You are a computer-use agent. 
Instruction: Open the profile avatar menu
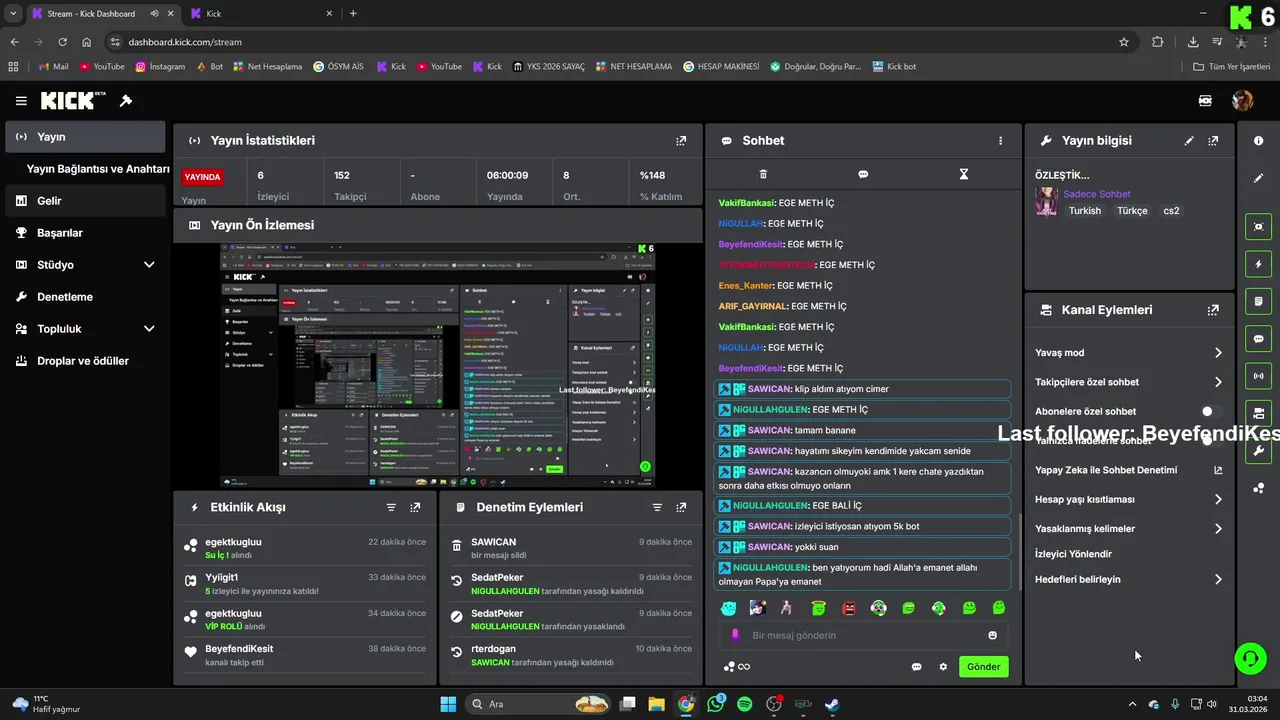tap(1242, 101)
